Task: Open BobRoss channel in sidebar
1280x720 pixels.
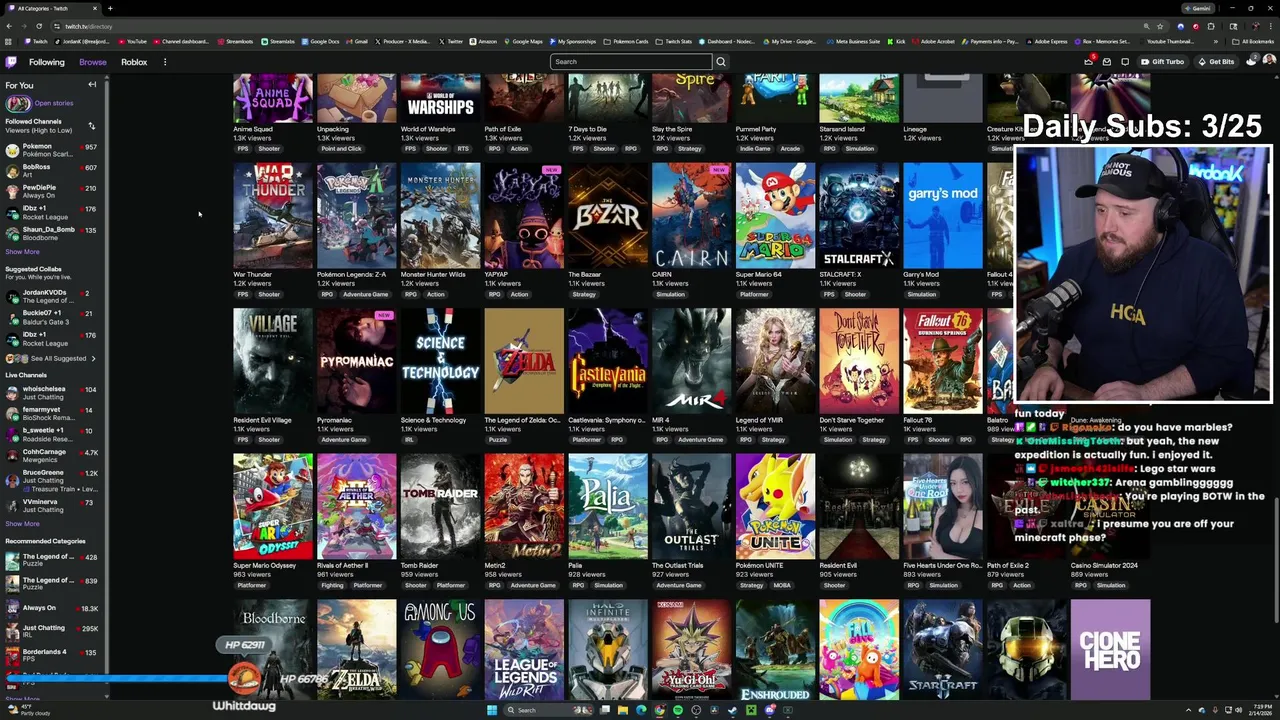Action: point(51,171)
